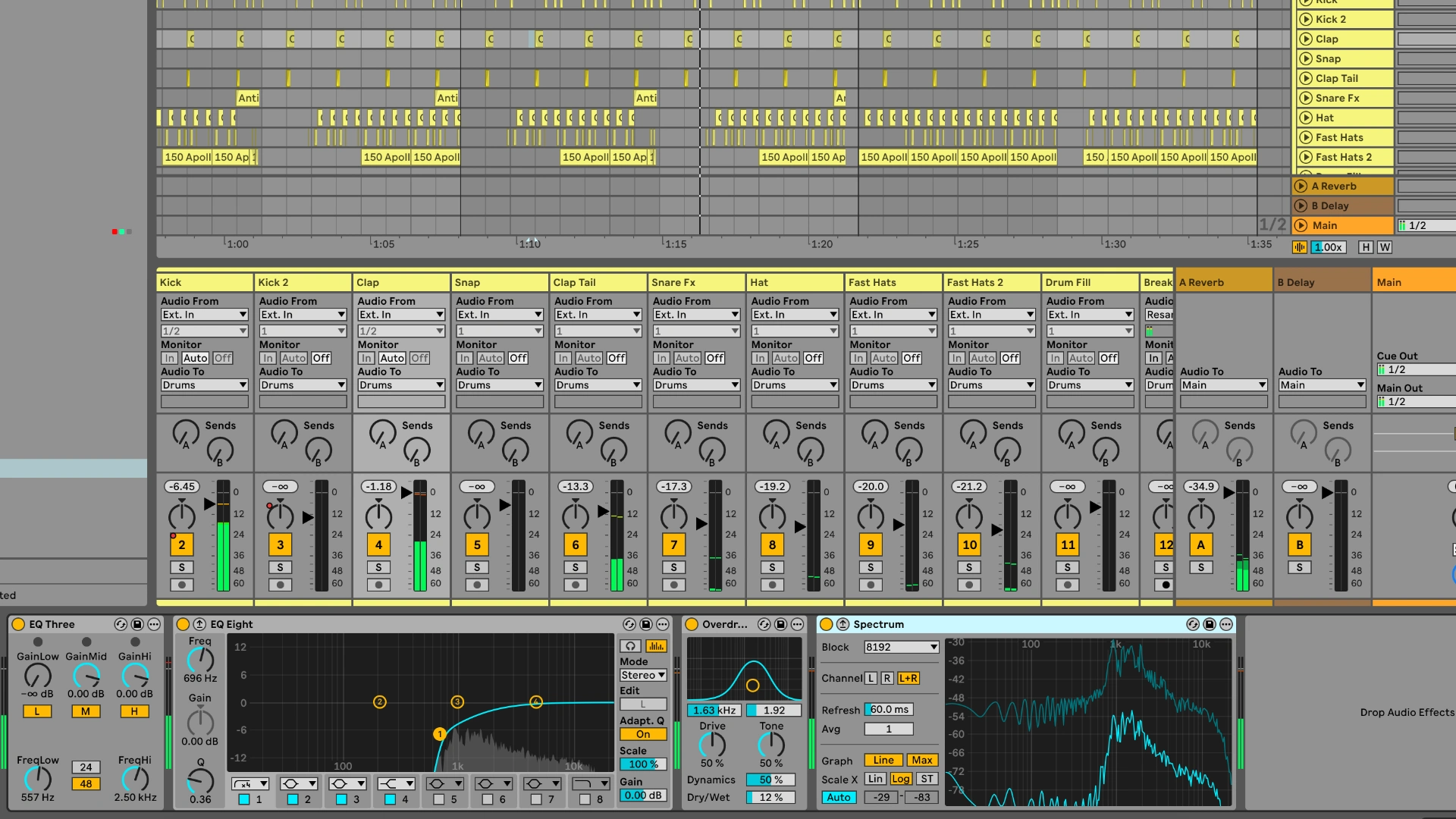
Task: Solo the Hat track
Action: point(772,566)
